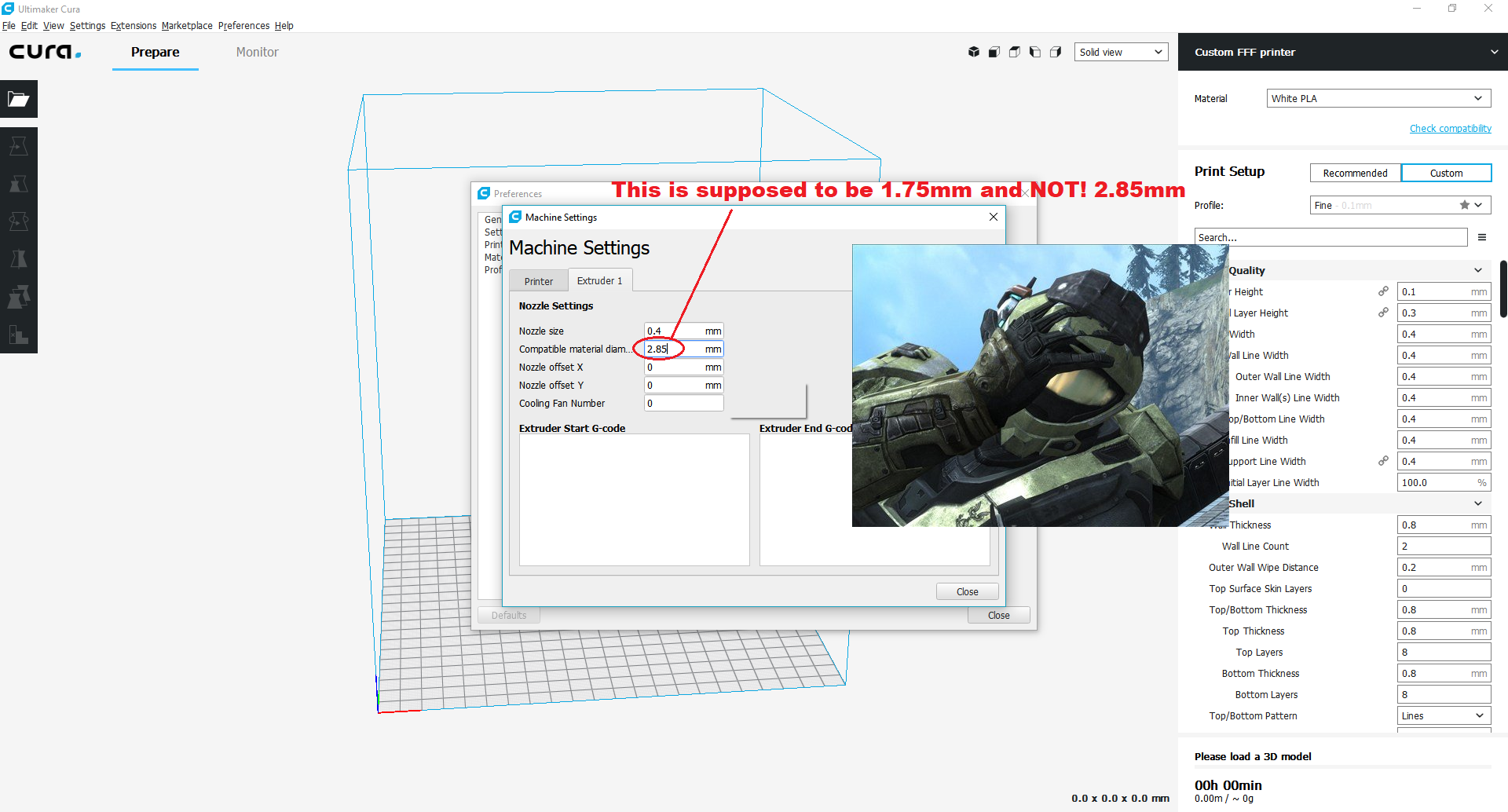Click the '00h 00min' print time text
The image size is (1508, 812).
1228,785
